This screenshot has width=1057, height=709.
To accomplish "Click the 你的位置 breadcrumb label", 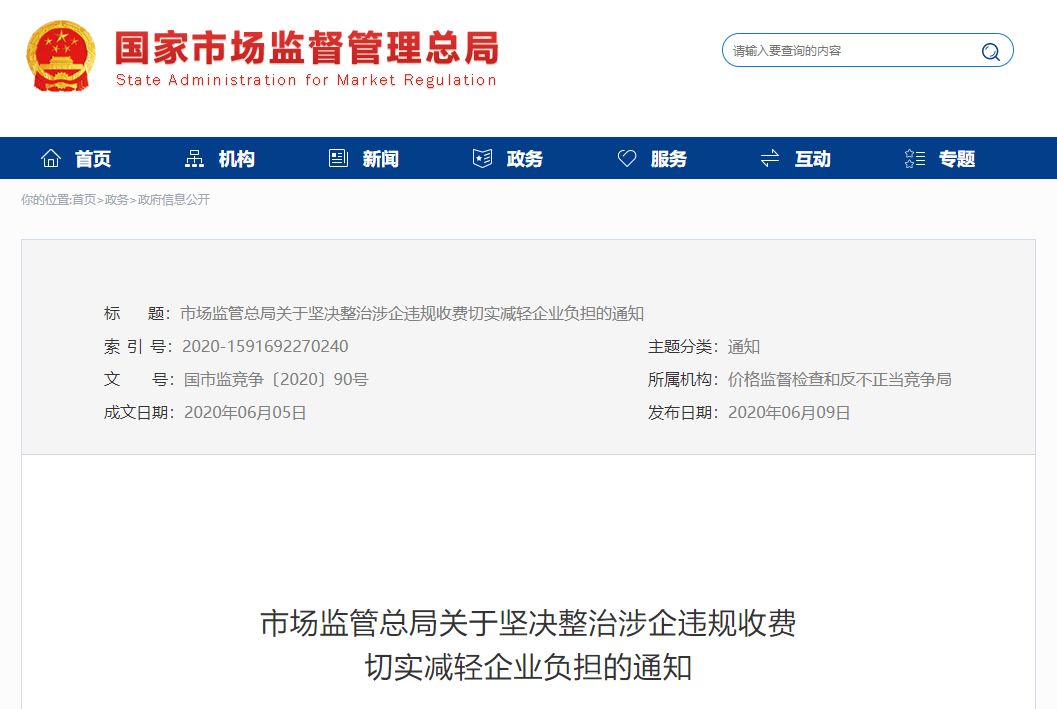I will tap(44, 199).
